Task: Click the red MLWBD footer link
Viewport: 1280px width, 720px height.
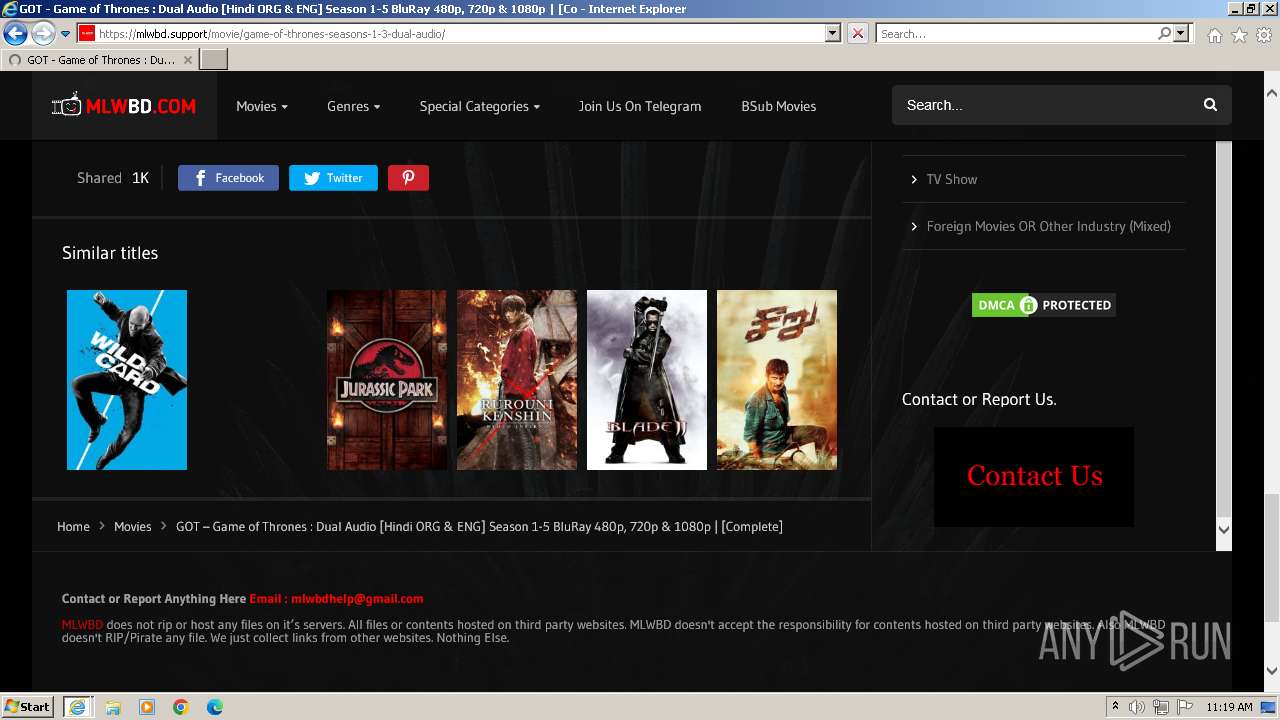Action: 82,625
